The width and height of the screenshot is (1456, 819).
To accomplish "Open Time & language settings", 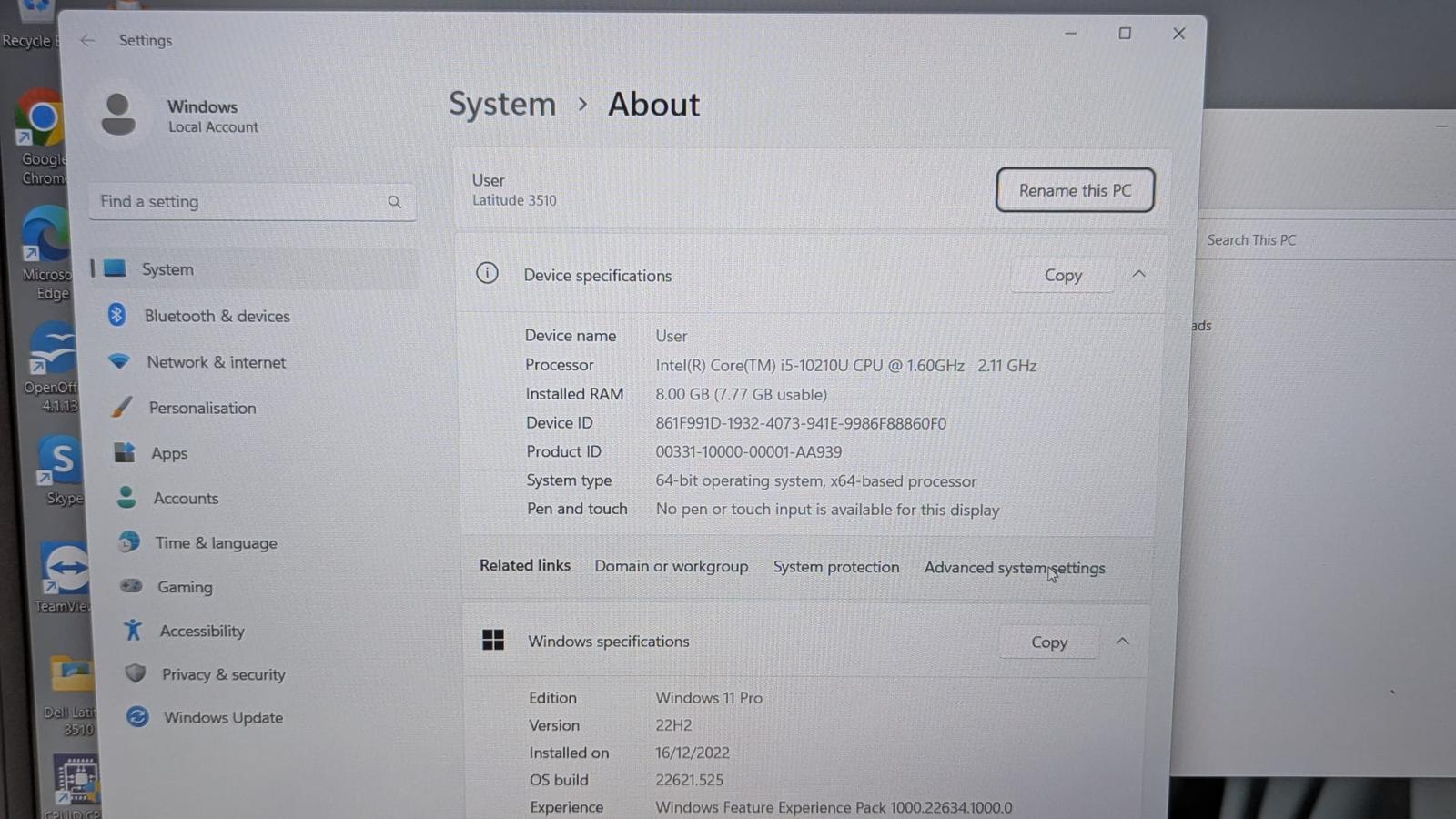I will [216, 542].
